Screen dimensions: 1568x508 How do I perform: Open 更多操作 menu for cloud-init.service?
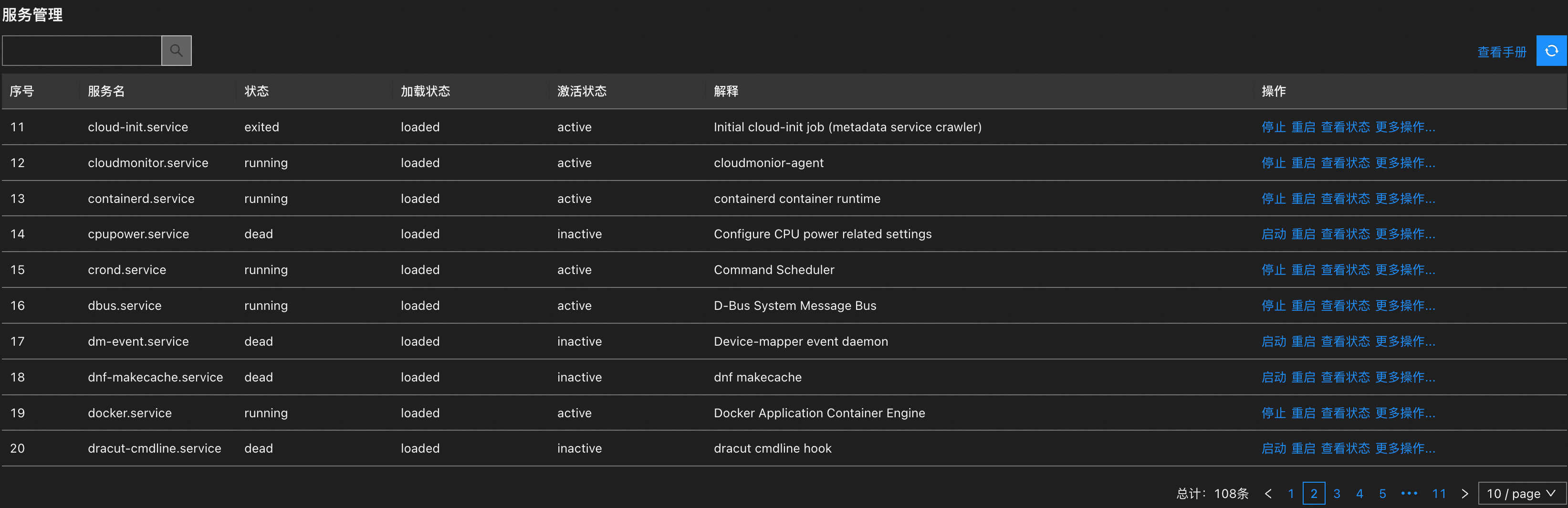(x=1405, y=127)
